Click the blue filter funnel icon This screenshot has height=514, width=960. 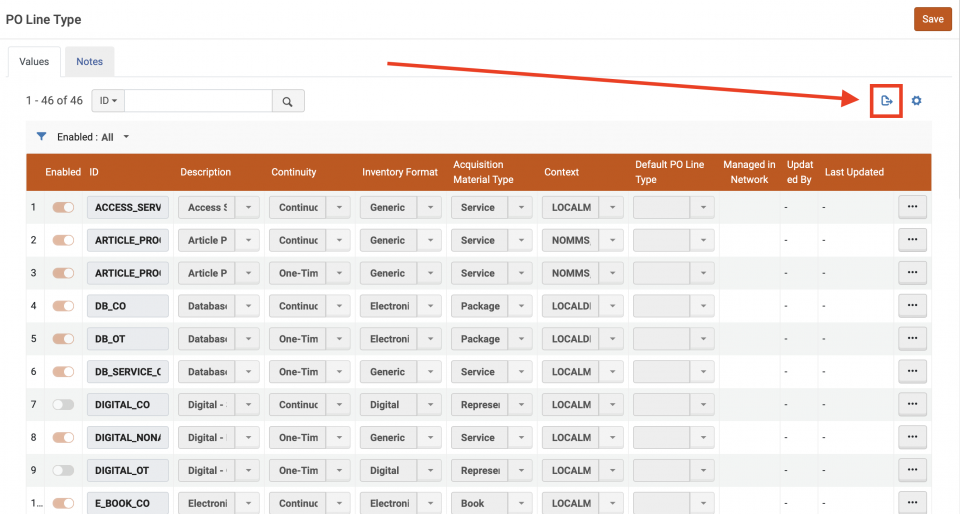[x=41, y=137]
